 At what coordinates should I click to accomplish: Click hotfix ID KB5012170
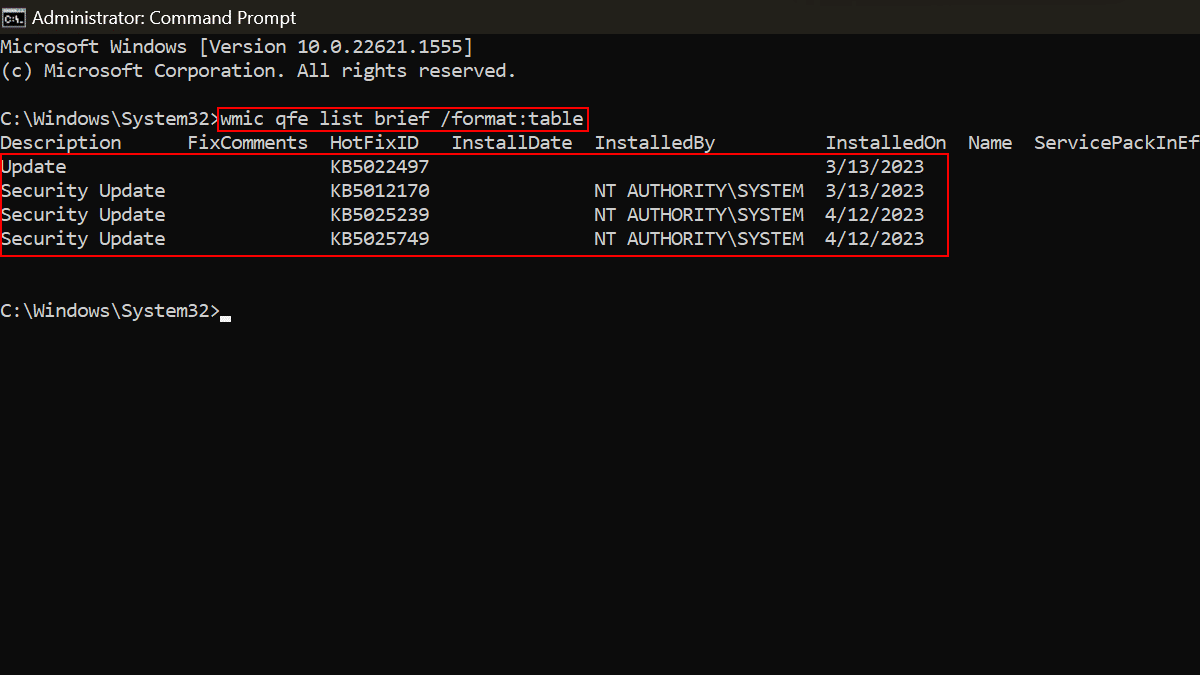pos(380,191)
